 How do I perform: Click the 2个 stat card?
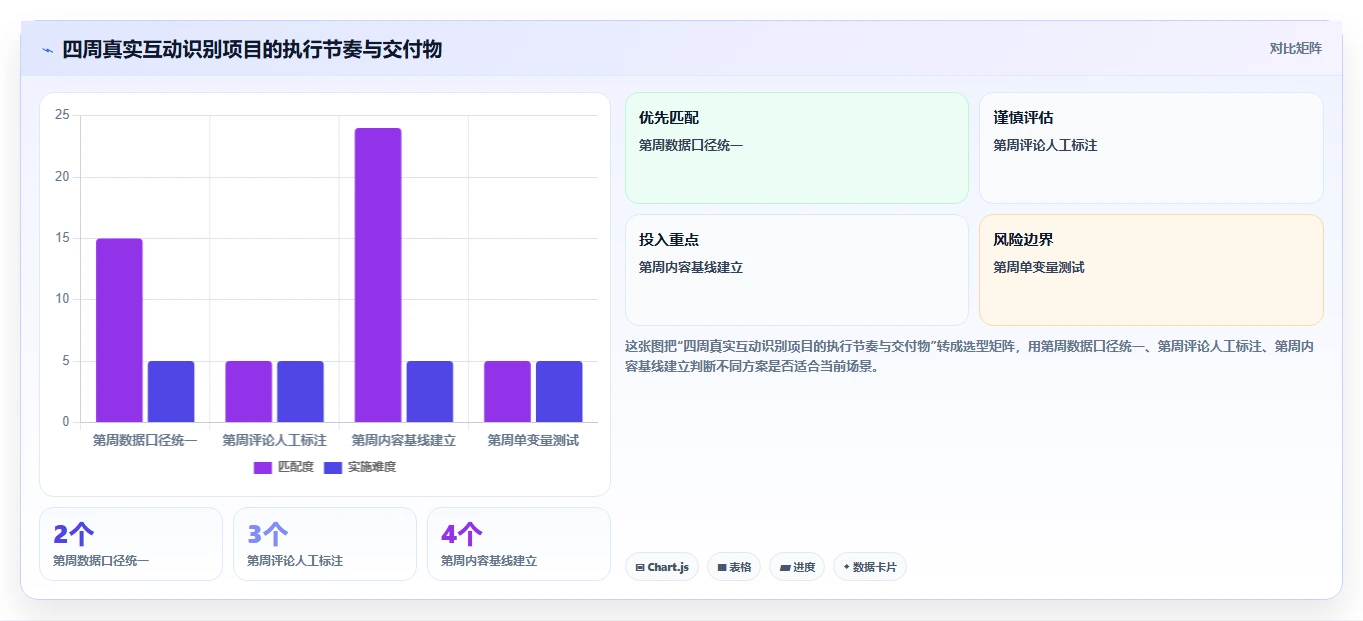[x=131, y=544]
